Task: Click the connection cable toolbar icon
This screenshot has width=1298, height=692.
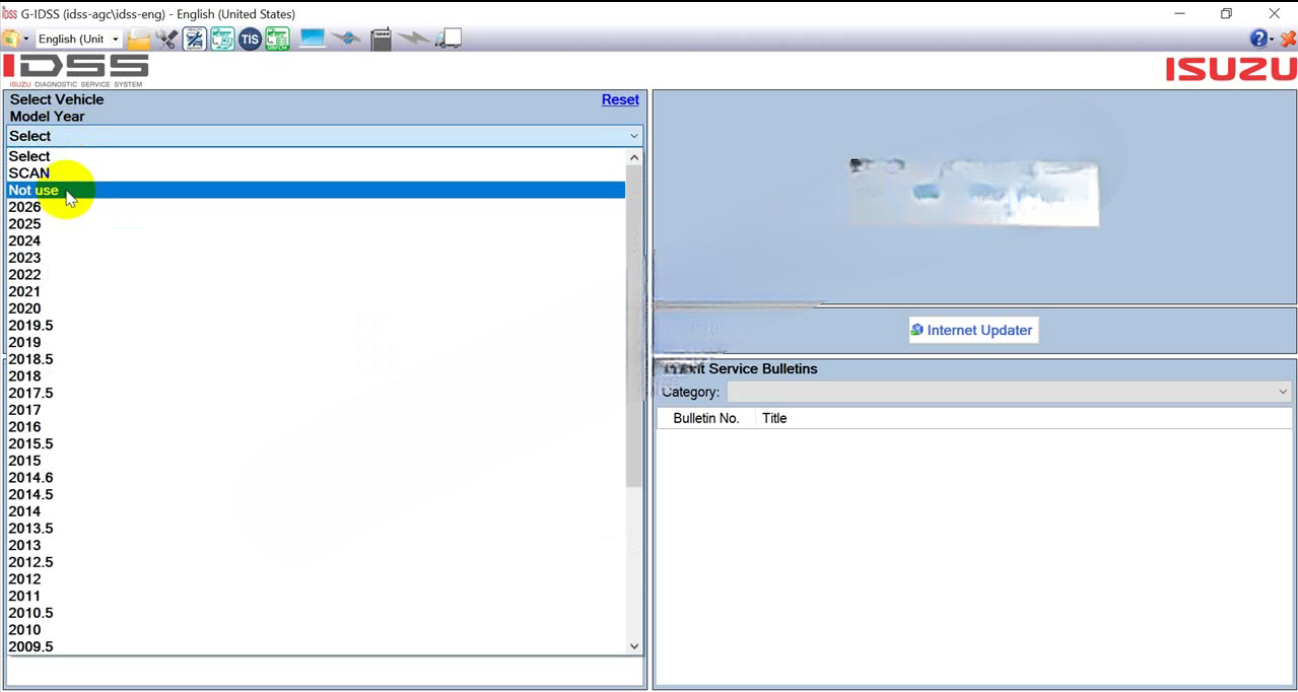Action: [x=347, y=39]
